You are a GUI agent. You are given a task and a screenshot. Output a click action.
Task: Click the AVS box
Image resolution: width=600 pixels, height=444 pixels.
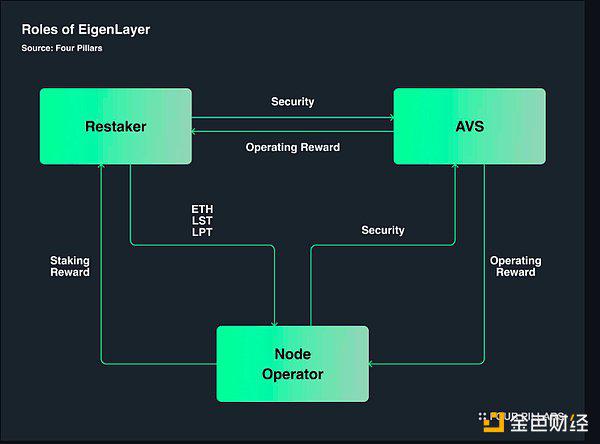click(470, 126)
